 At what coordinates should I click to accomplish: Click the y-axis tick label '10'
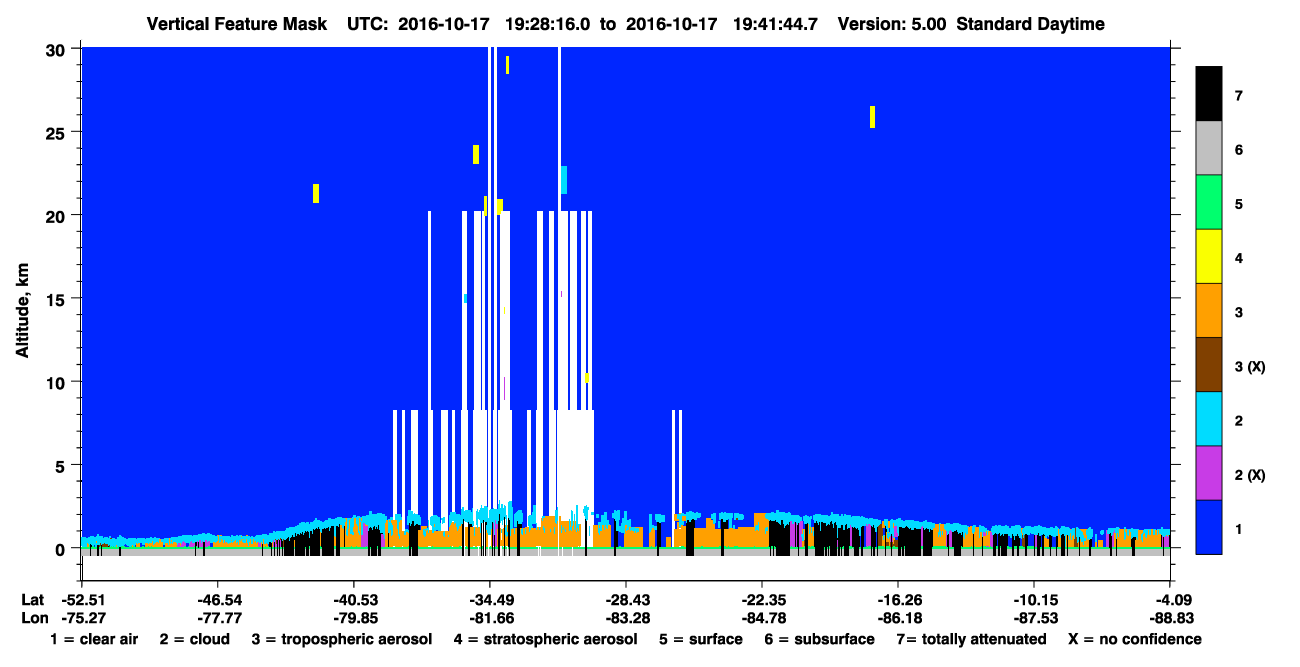point(57,382)
